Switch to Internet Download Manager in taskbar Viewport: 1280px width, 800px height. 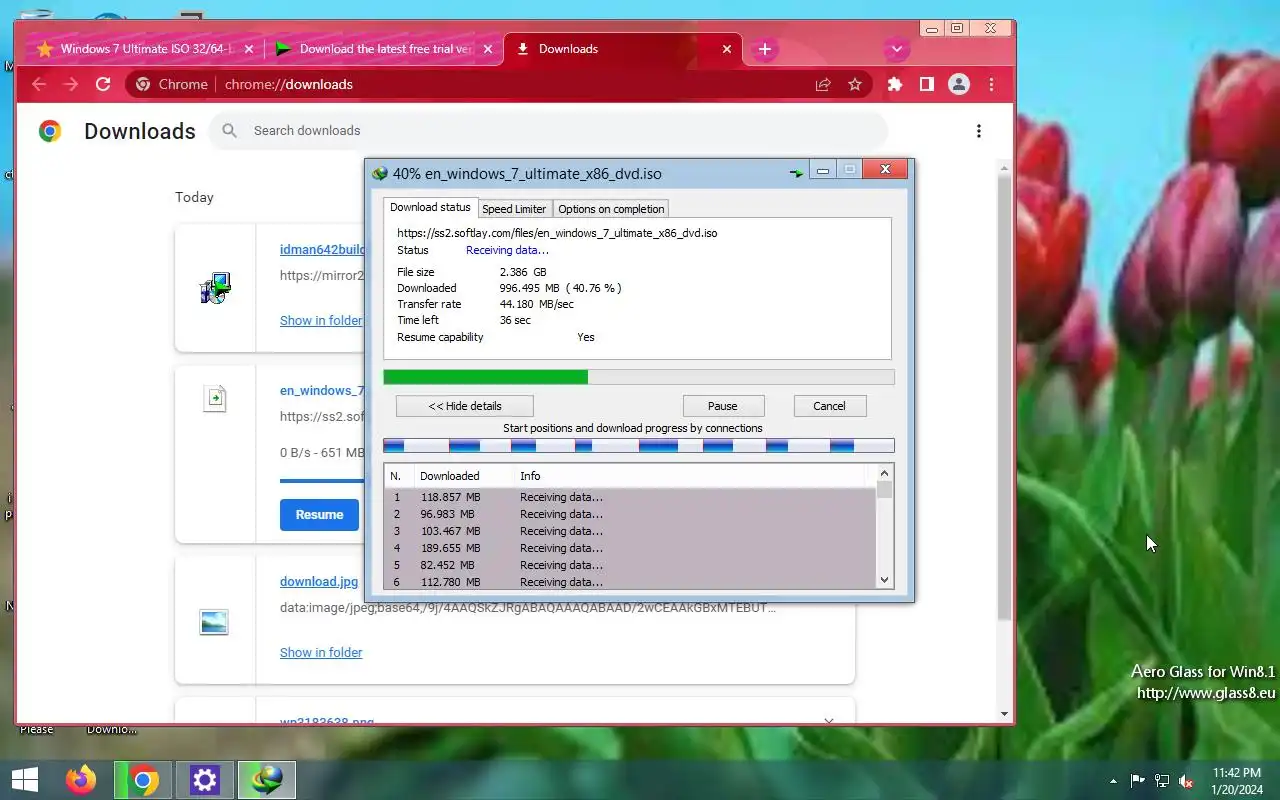click(x=267, y=780)
